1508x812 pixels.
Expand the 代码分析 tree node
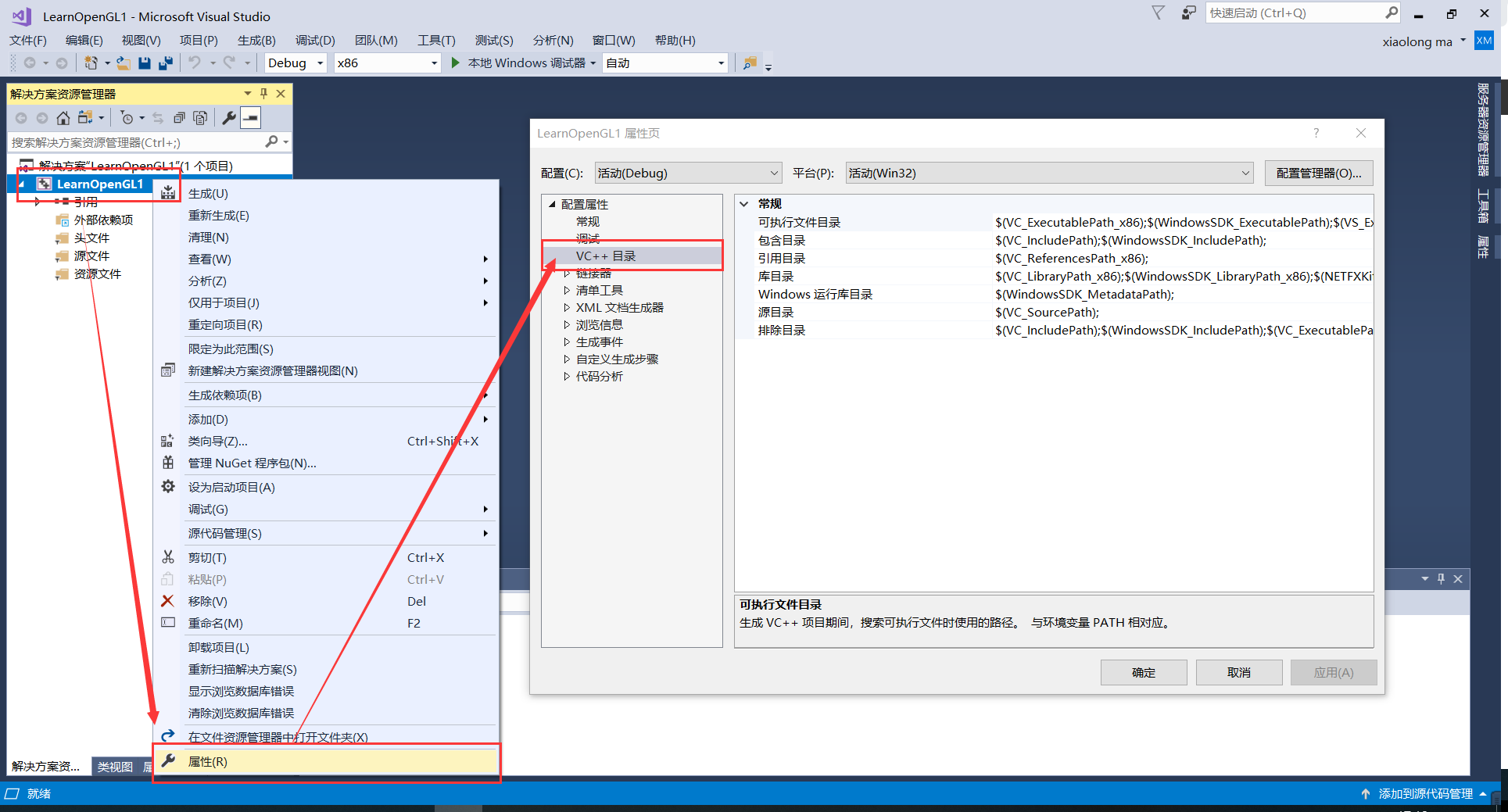pyautogui.click(x=567, y=376)
